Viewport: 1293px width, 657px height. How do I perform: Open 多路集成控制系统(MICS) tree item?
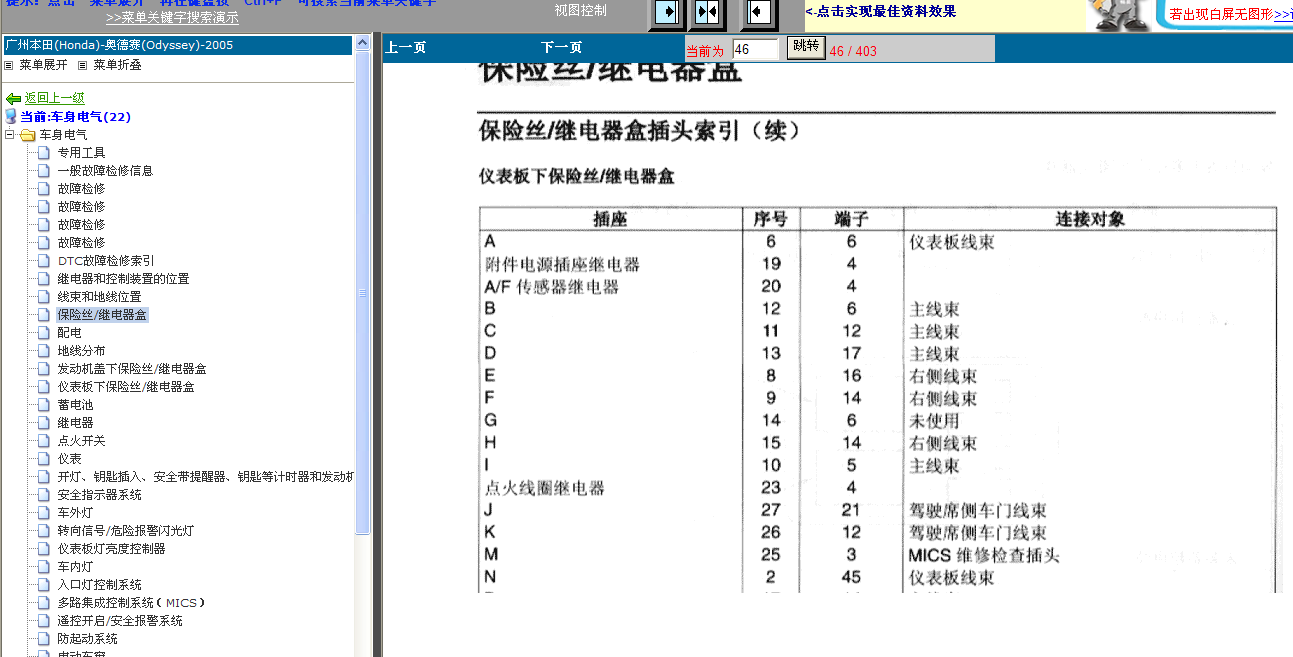[131, 603]
